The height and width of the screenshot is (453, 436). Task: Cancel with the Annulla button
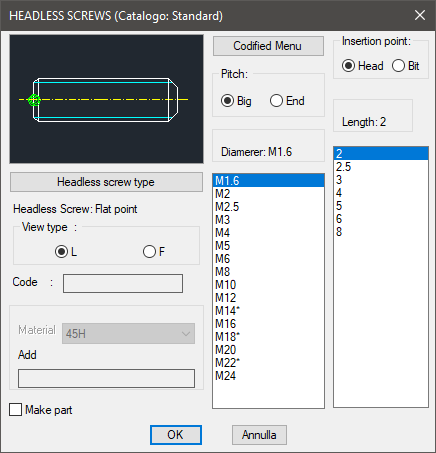coord(259,435)
